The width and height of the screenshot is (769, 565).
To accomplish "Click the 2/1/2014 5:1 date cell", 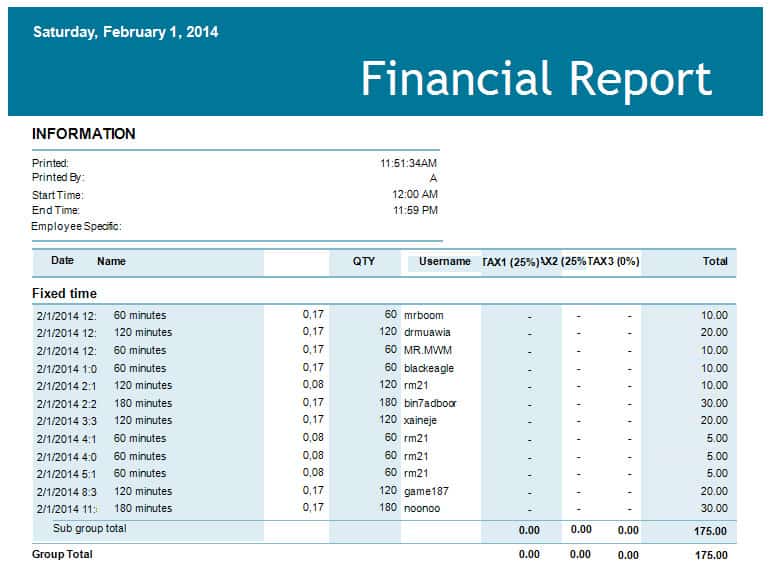I will click(x=66, y=474).
